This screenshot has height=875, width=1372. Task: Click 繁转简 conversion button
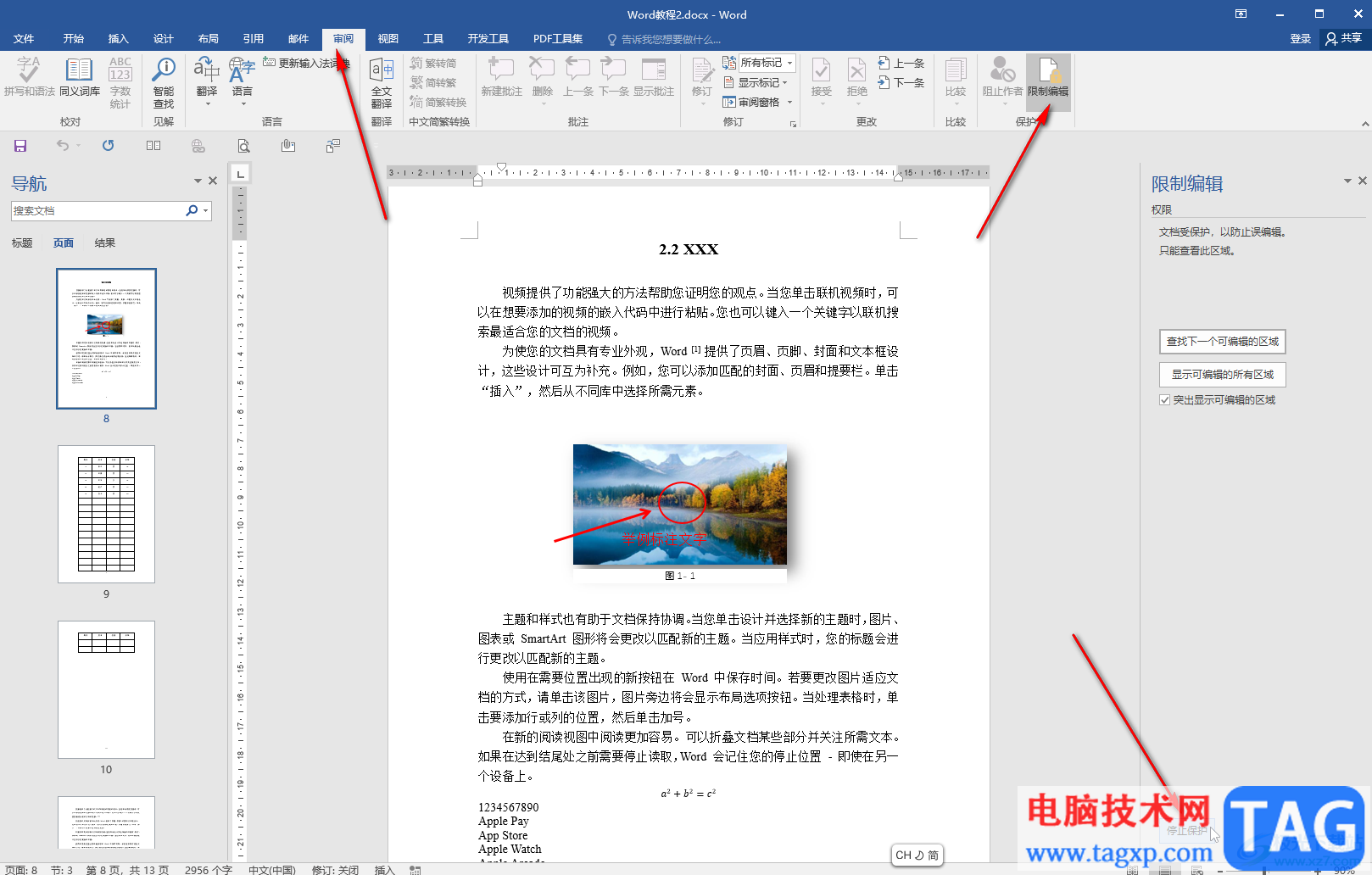(x=433, y=63)
